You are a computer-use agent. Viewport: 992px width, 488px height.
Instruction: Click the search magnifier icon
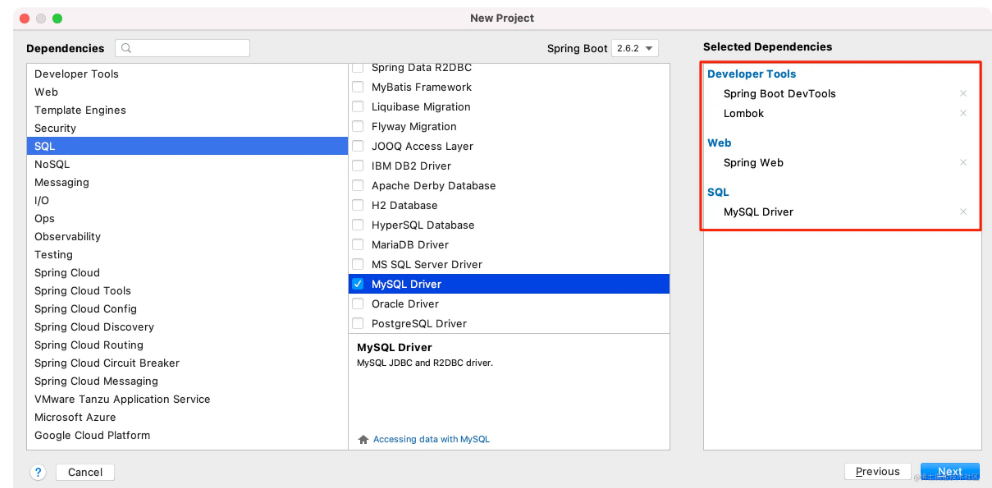(x=127, y=48)
